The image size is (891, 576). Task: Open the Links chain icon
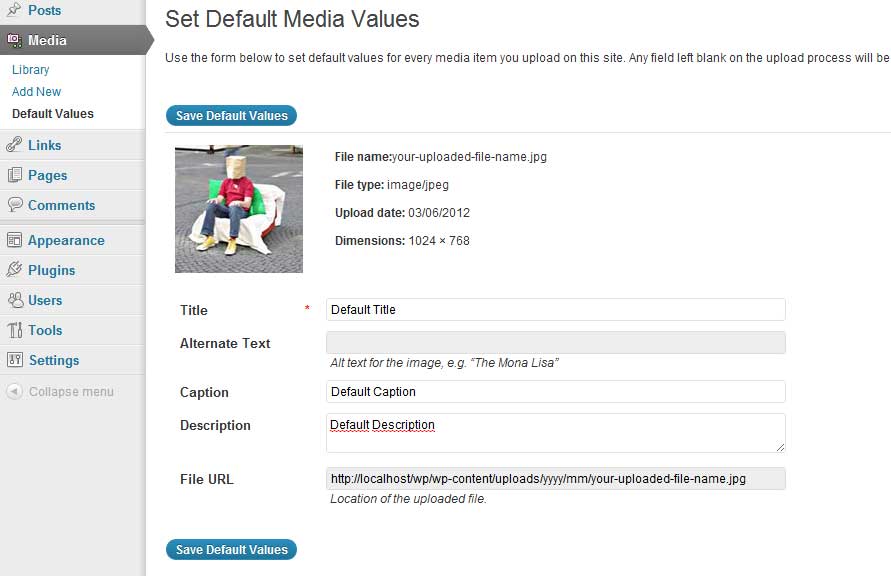tap(14, 145)
